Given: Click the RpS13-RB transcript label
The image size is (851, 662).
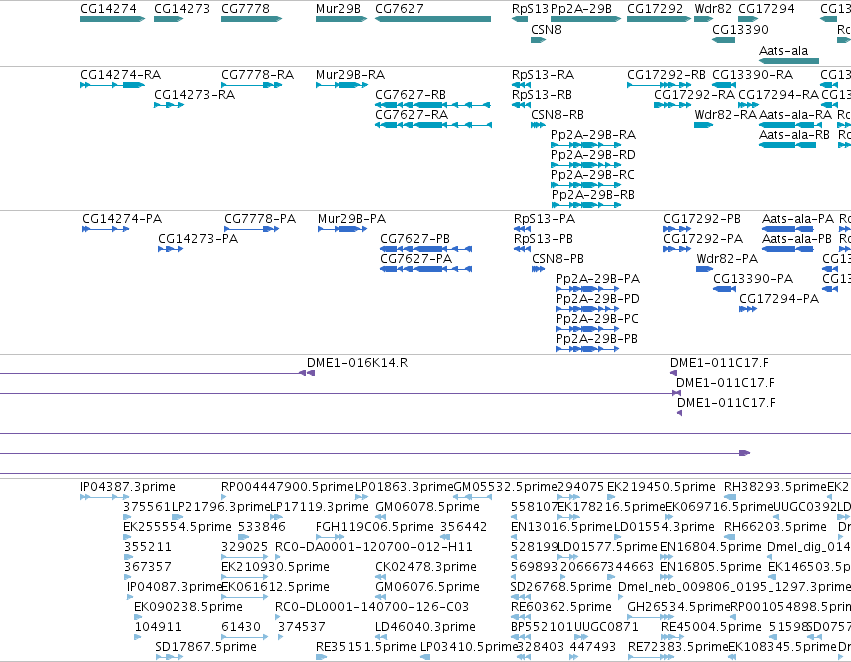Looking at the screenshot, I should tap(542, 95).
